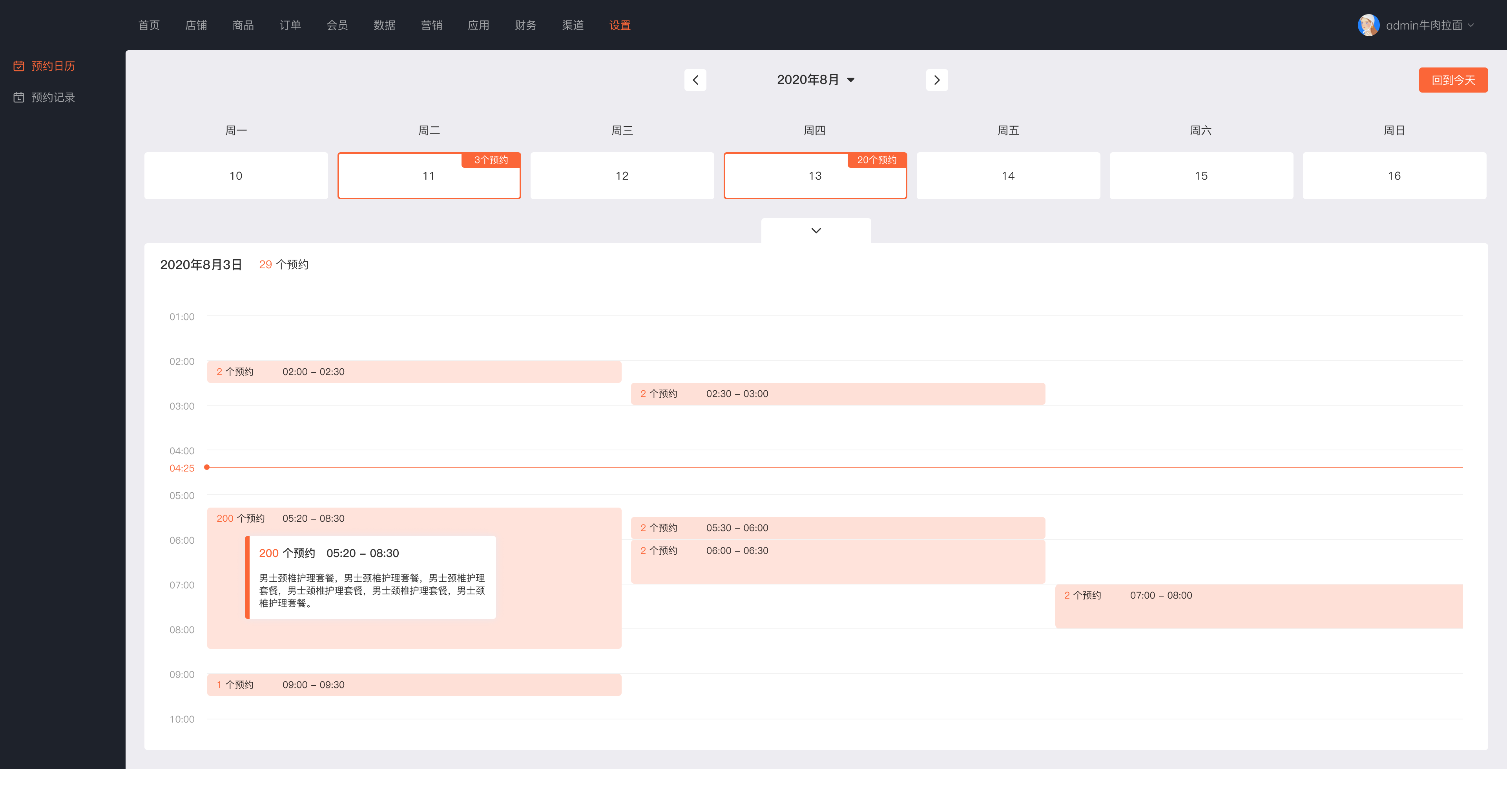The image size is (1507, 812).
Task: Open the 设置 menu
Action: coord(620,25)
